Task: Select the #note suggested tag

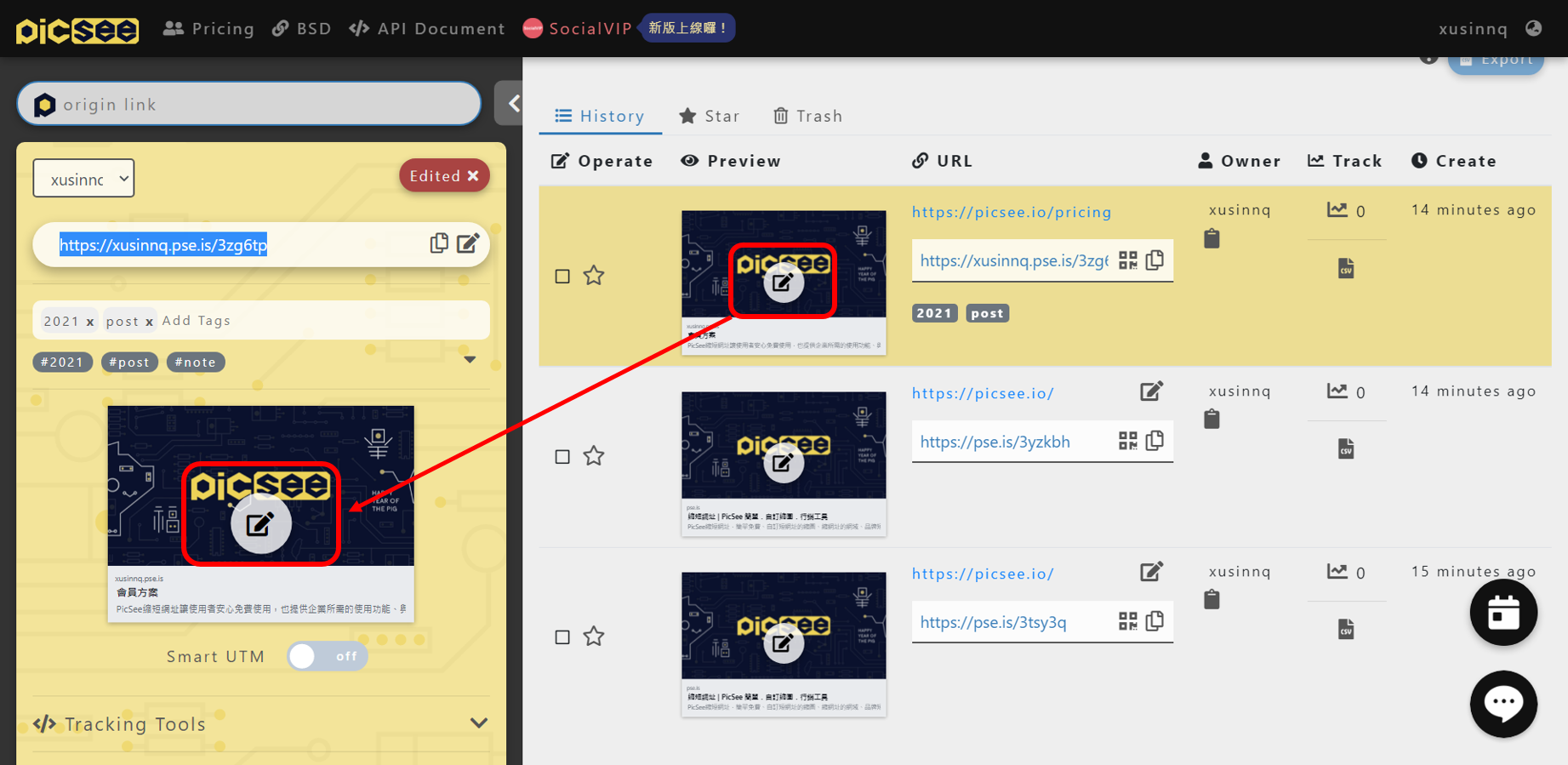Action: point(196,362)
